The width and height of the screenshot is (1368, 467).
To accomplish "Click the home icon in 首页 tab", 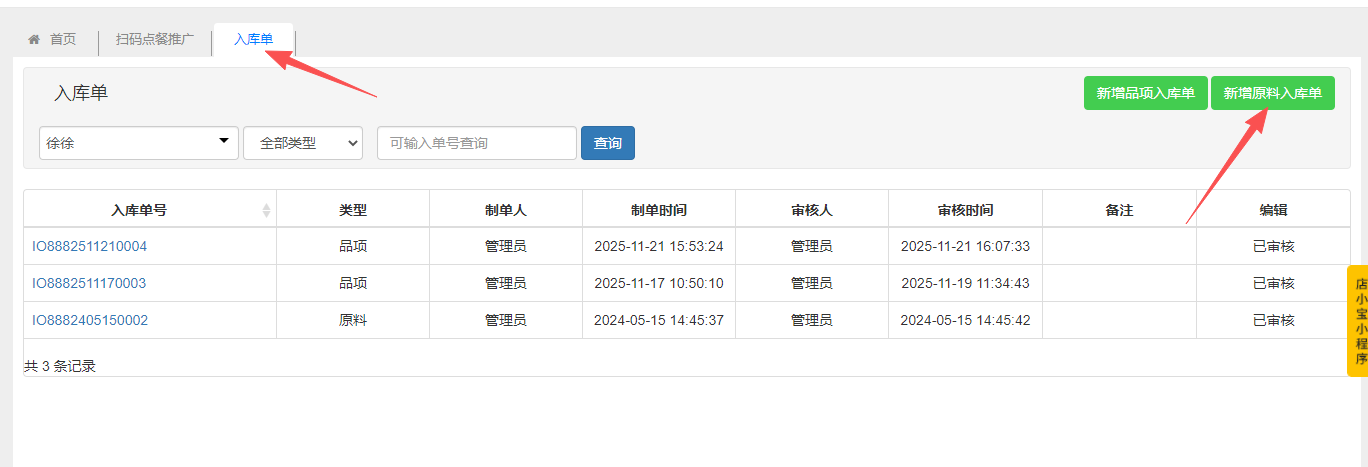I will point(34,39).
